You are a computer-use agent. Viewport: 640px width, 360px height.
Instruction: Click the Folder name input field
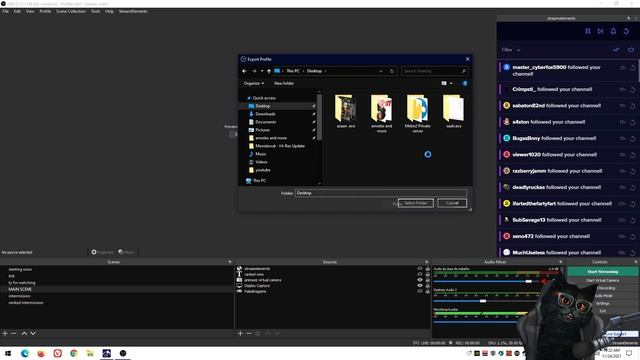[380, 193]
